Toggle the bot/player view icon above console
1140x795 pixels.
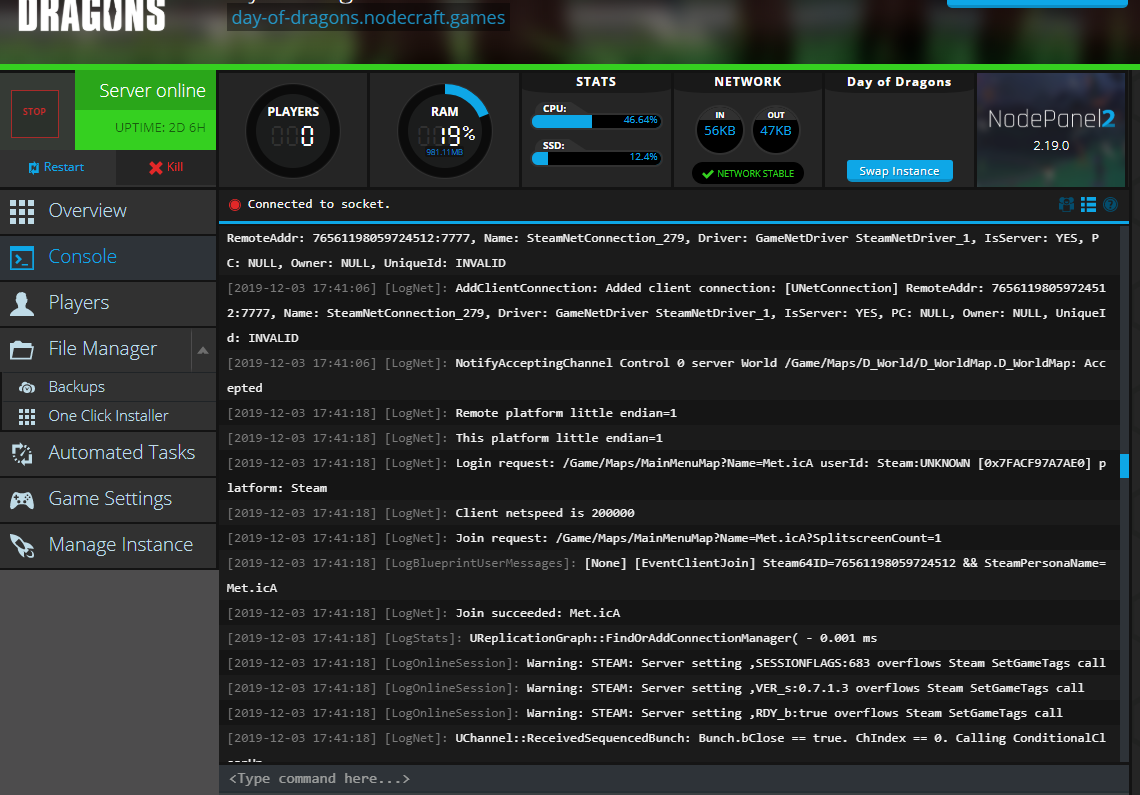1066,204
